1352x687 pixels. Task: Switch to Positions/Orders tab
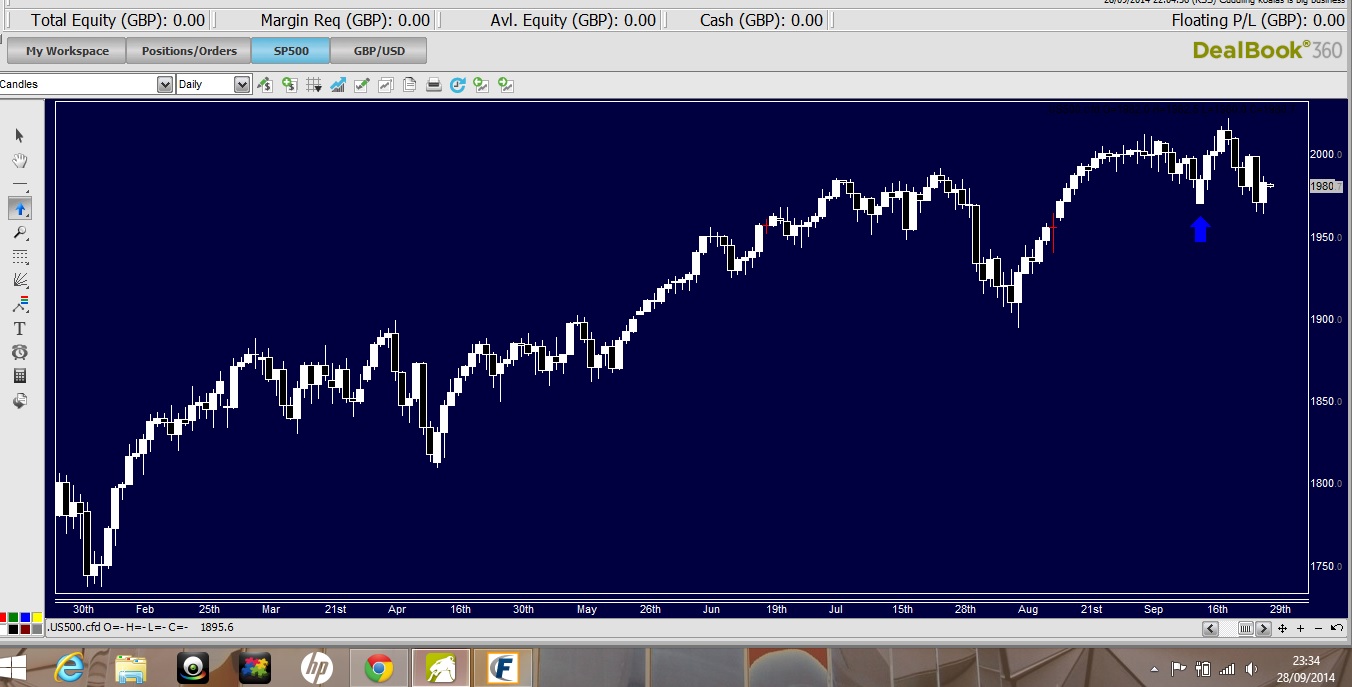[x=189, y=51]
